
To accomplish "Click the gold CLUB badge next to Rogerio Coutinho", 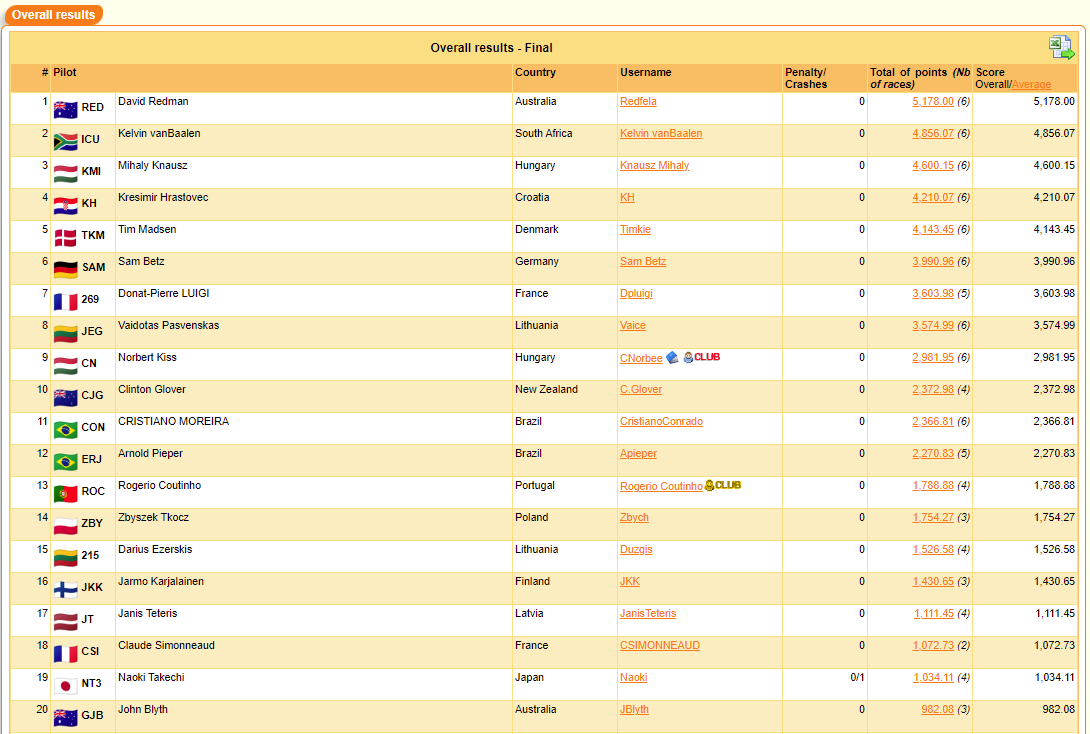I will coord(723,485).
